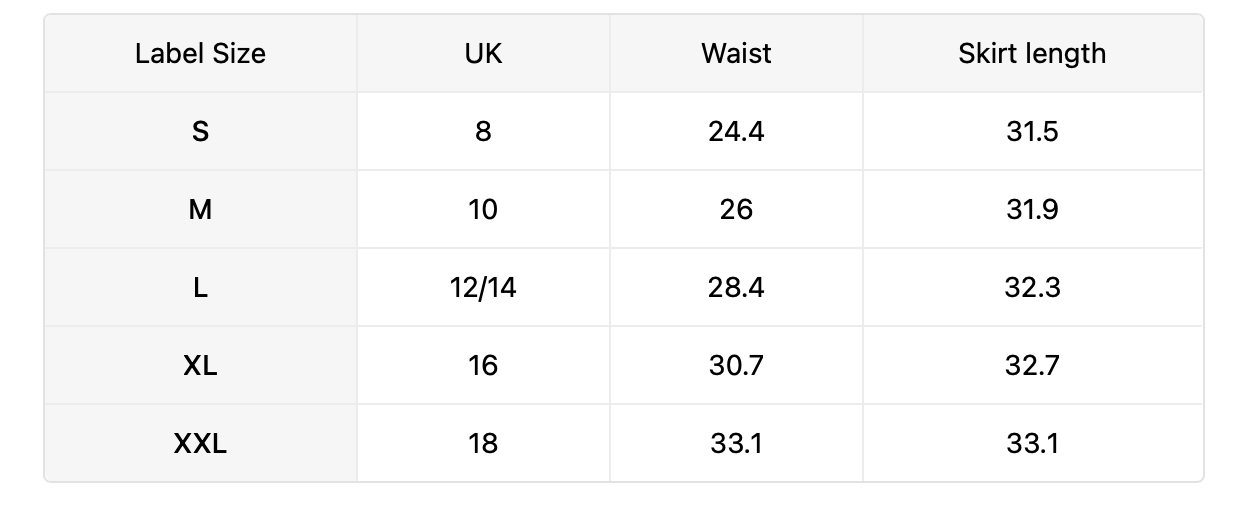The width and height of the screenshot is (1234, 510).
Task: Click the Waist column header
Action: [736, 53]
